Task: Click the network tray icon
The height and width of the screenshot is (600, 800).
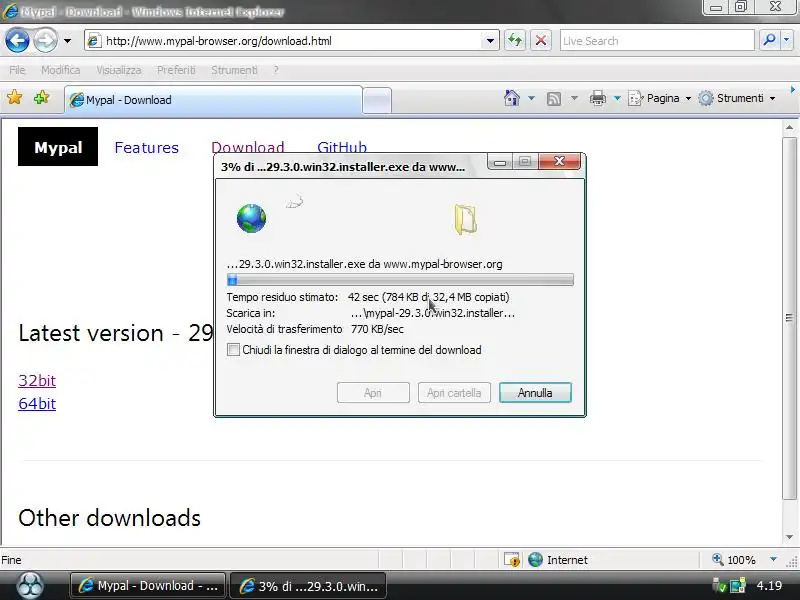Action: point(738,586)
